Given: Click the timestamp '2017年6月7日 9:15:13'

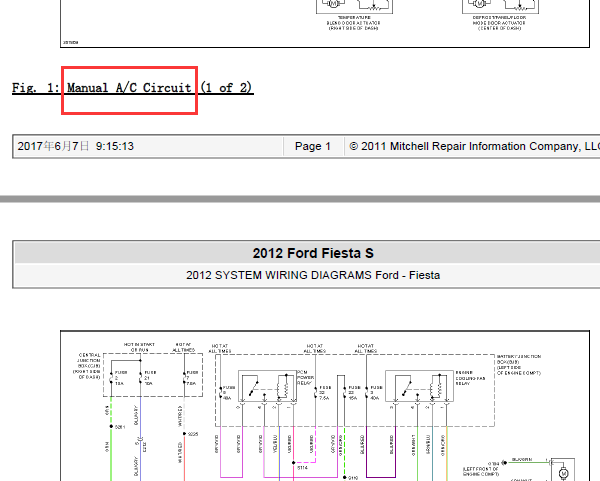Looking at the screenshot, I should (x=75, y=146).
